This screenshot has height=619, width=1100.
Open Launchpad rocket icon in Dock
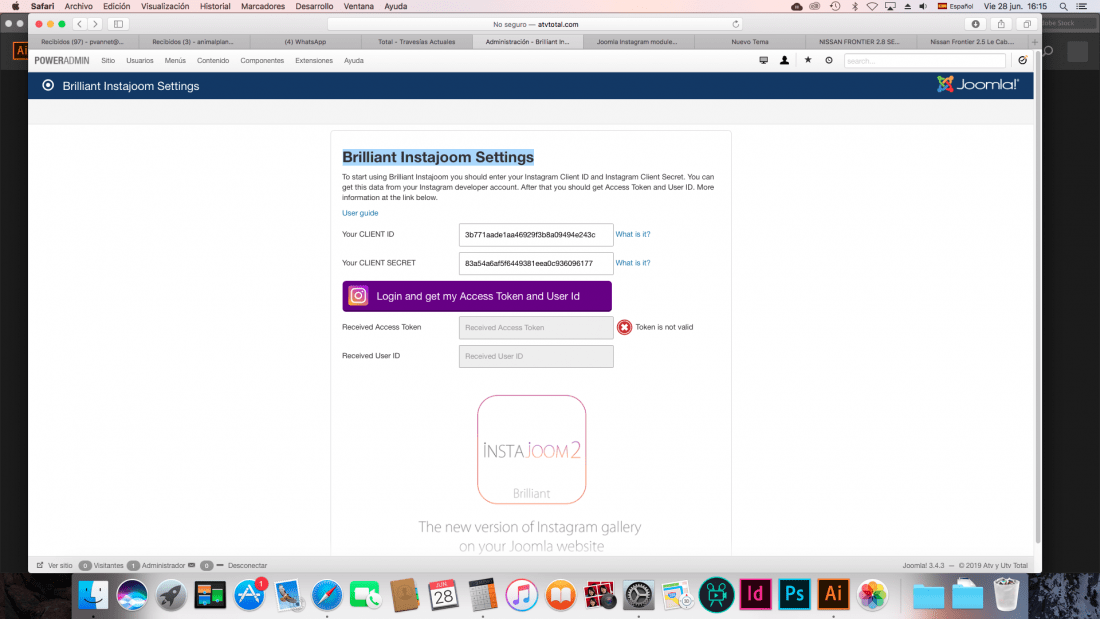click(x=170, y=595)
